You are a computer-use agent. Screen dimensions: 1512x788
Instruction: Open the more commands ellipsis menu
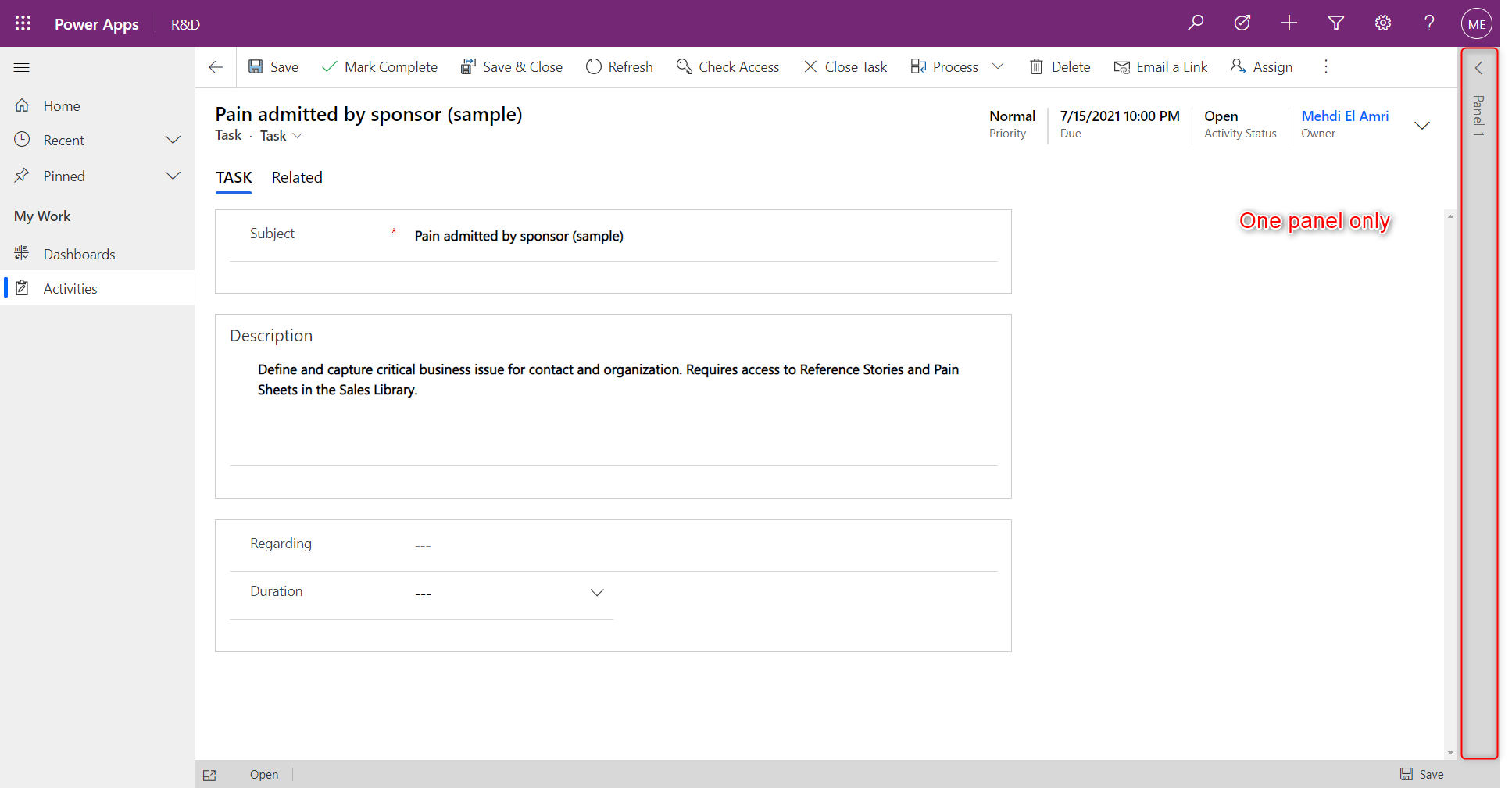(x=1325, y=66)
